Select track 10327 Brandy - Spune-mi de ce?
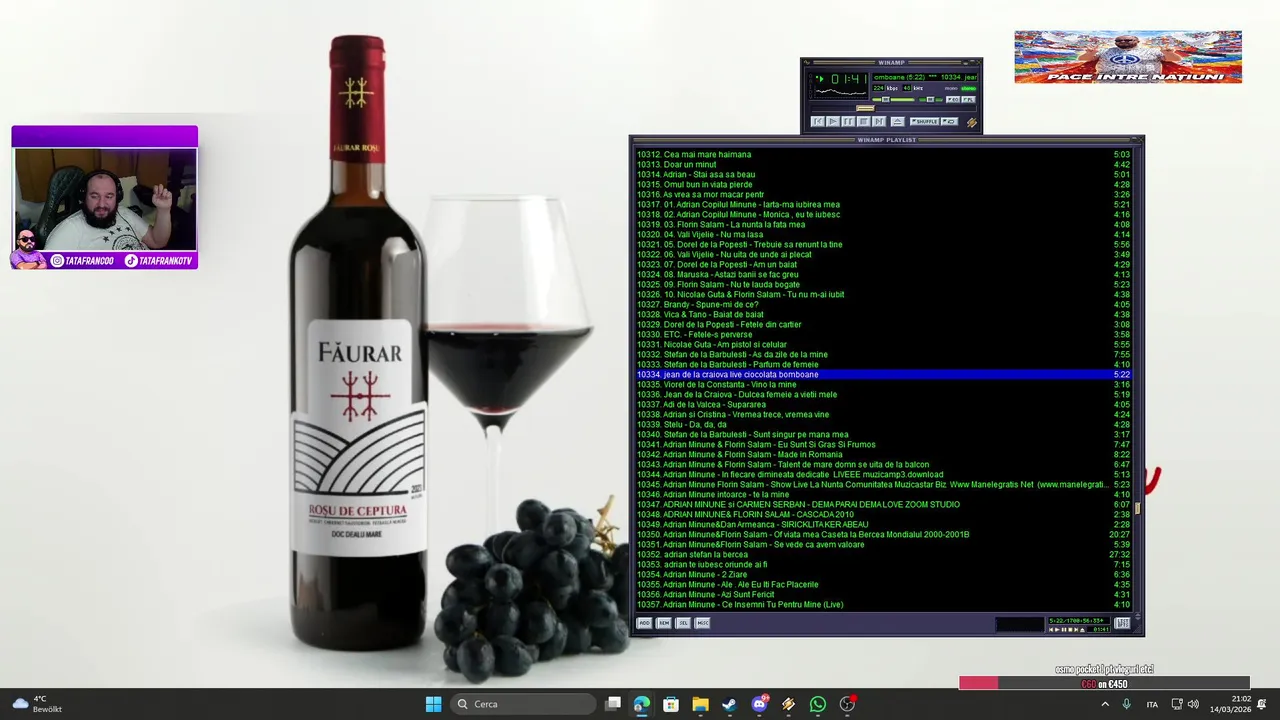Image resolution: width=1280 pixels, height=720 pixels. pos(883,305)
